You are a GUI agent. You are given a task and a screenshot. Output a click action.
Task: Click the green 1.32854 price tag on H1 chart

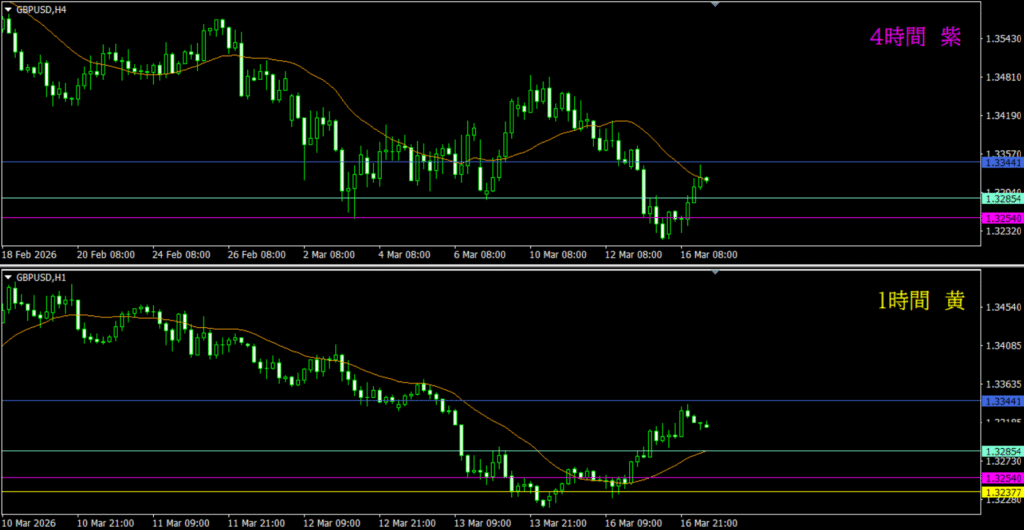coord(1002,451)
